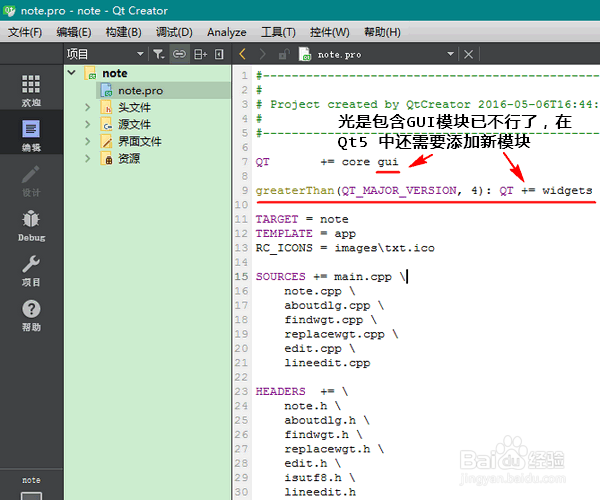Viewport: 600px width, 500px height.
Task: Click the HEADERS += line
Action: 302,392
